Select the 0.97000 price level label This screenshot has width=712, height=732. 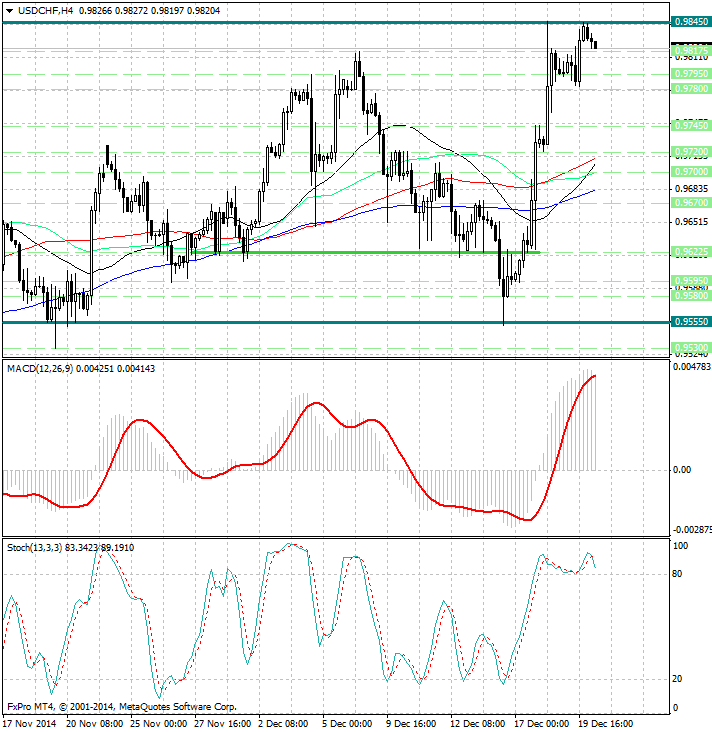click(x=691, y=172)
